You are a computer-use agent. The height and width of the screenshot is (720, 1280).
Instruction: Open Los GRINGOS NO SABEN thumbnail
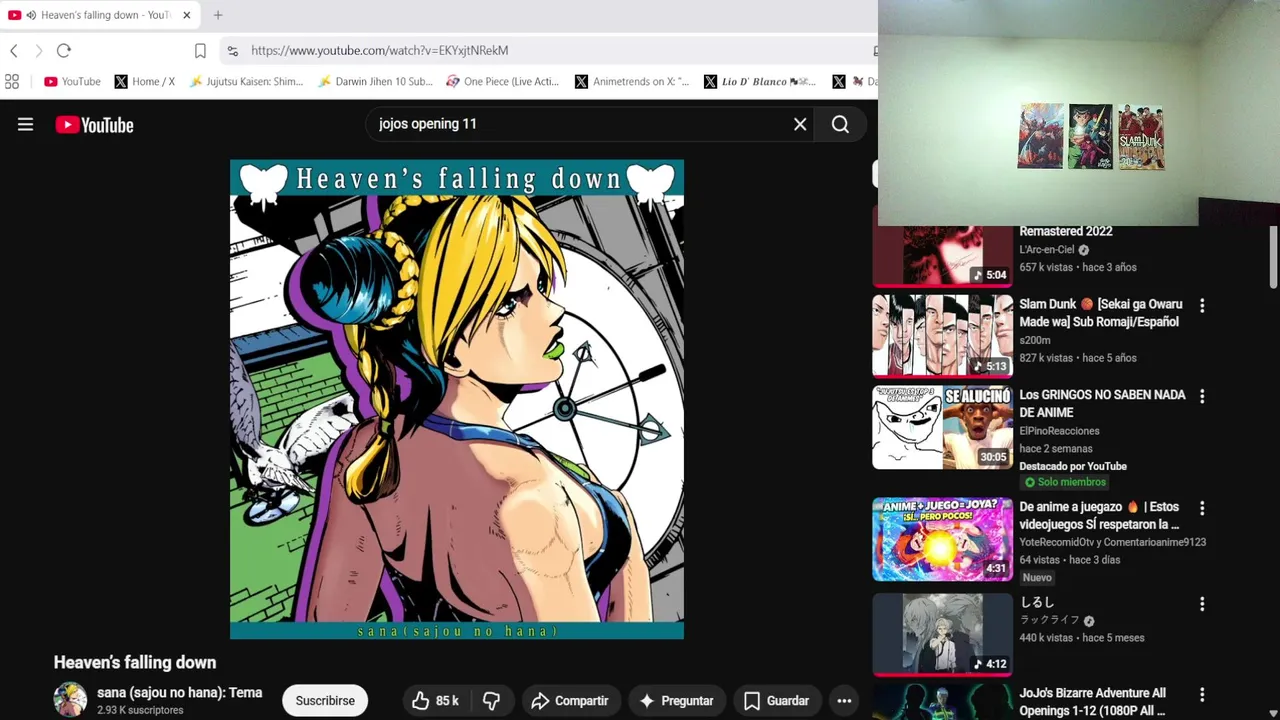[x=942, y=427]
